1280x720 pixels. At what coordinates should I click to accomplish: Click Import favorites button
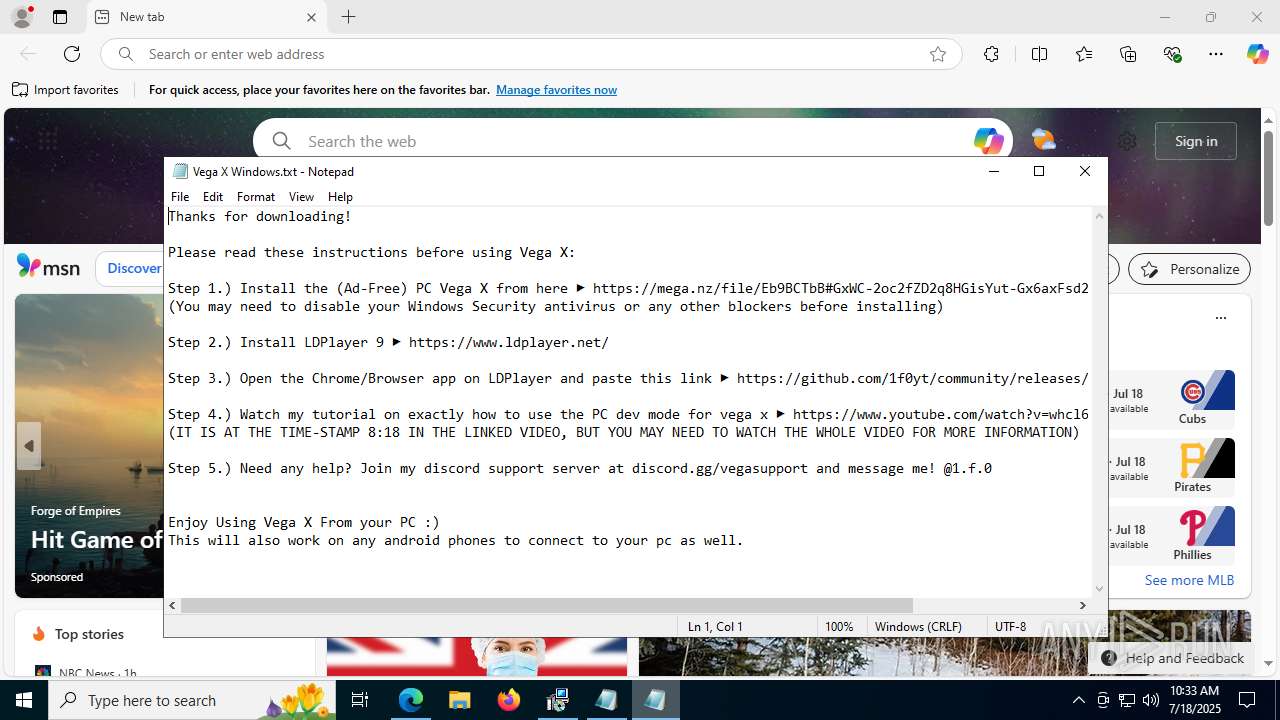click(x=65, y=90)
